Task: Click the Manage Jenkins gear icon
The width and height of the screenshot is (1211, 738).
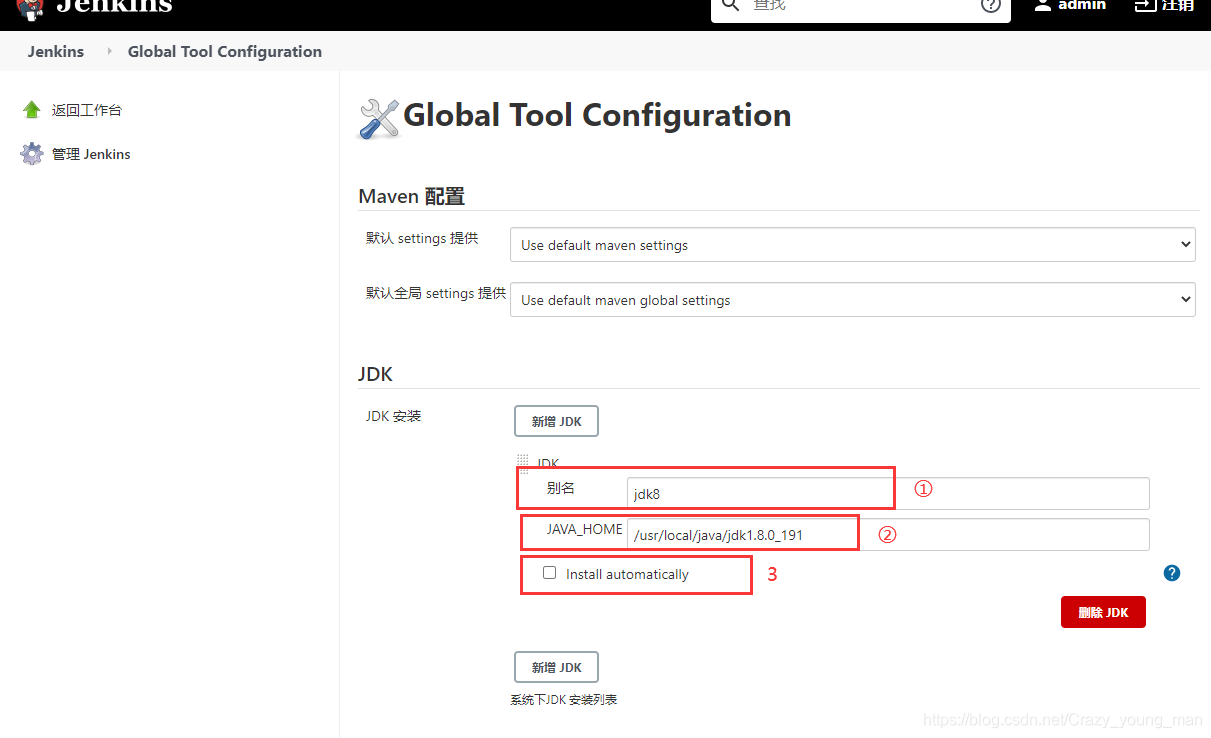Action: pos(32,154)
